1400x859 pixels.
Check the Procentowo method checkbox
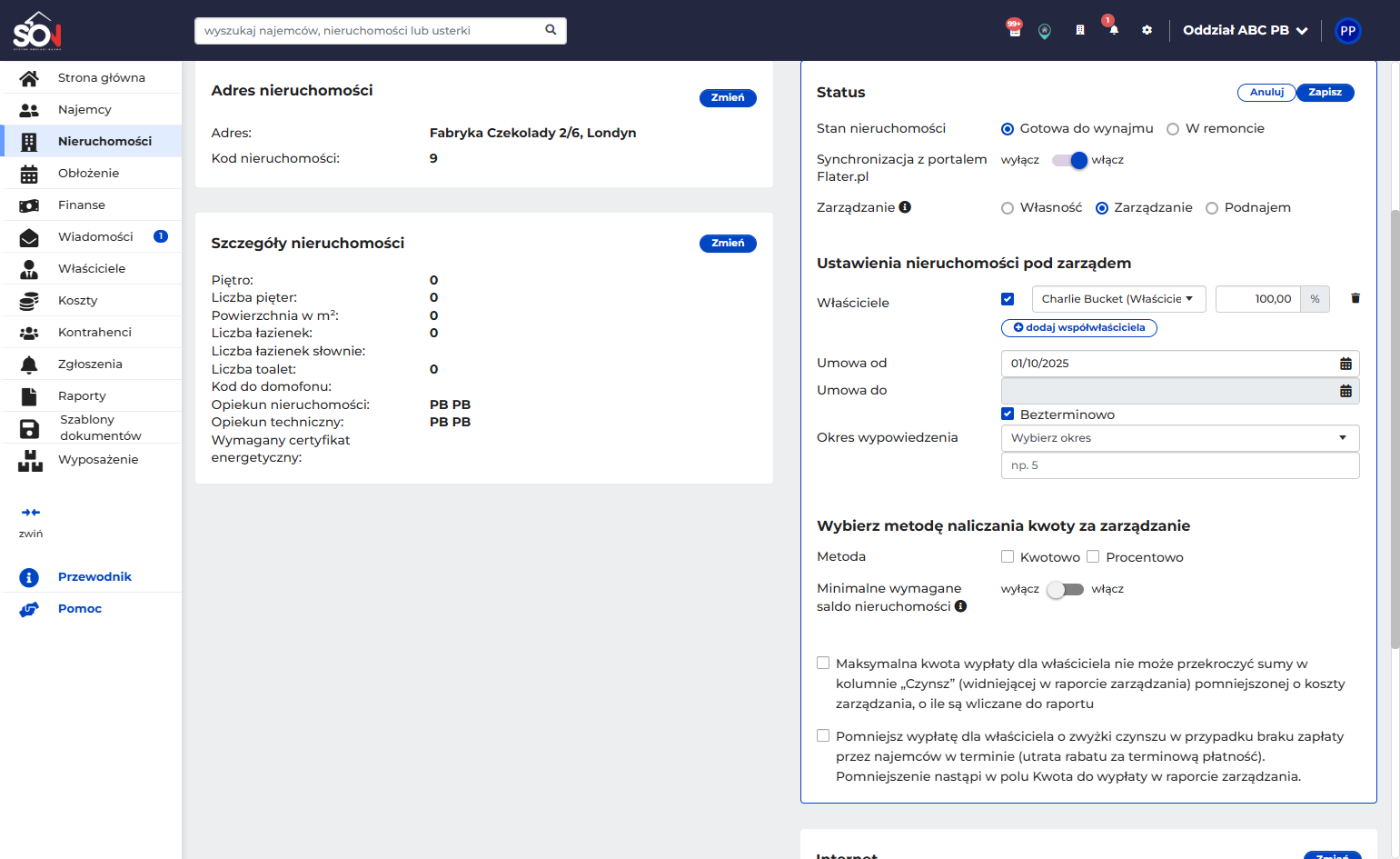click(1093, 556)
